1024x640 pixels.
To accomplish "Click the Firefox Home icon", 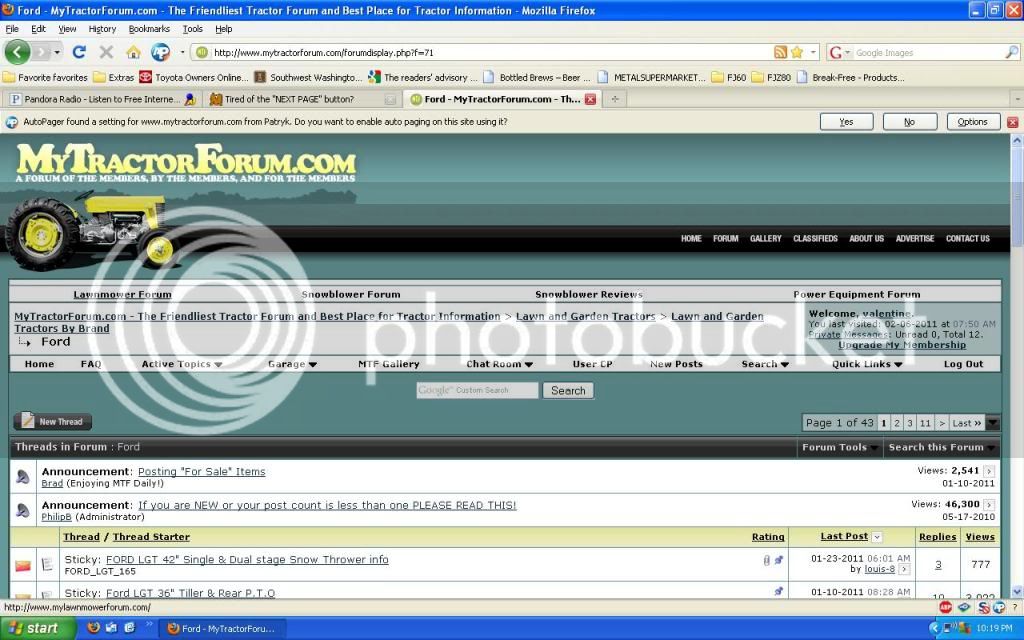I will 133,52.
